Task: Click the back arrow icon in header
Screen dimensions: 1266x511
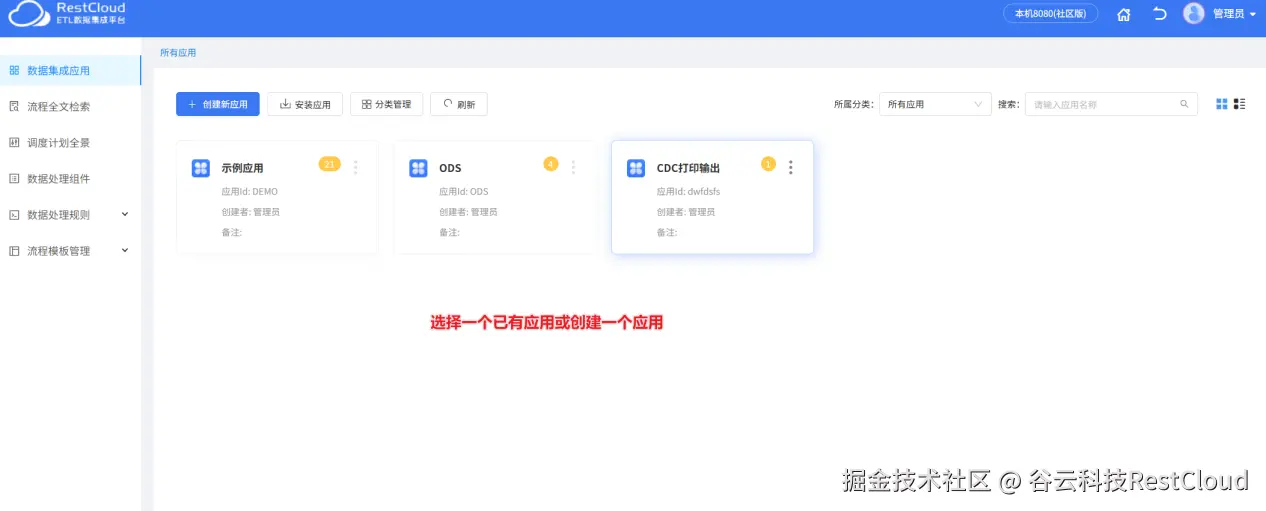Action: tap(1160, 14)
